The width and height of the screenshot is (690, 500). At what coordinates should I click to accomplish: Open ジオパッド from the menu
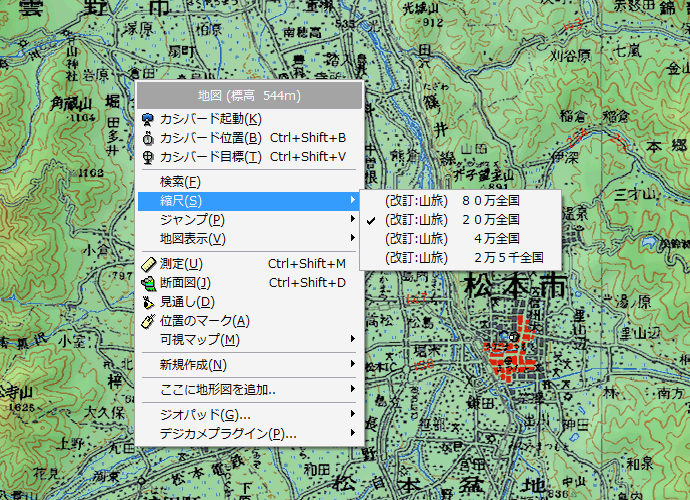tap(205, 415)
